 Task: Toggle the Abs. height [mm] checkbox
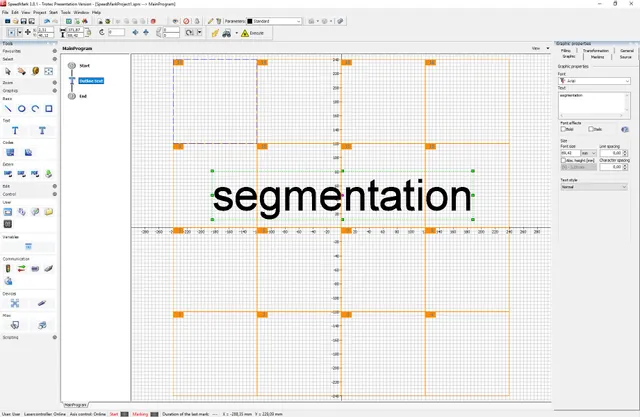coord(563,160)
